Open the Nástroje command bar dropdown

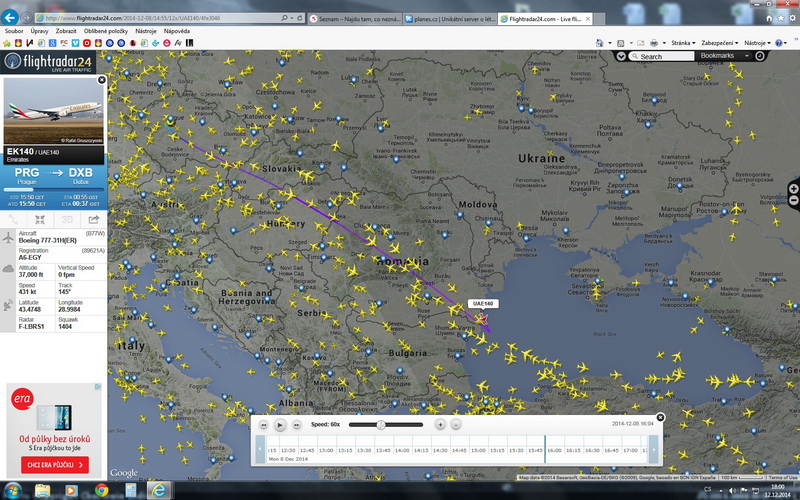757,43
